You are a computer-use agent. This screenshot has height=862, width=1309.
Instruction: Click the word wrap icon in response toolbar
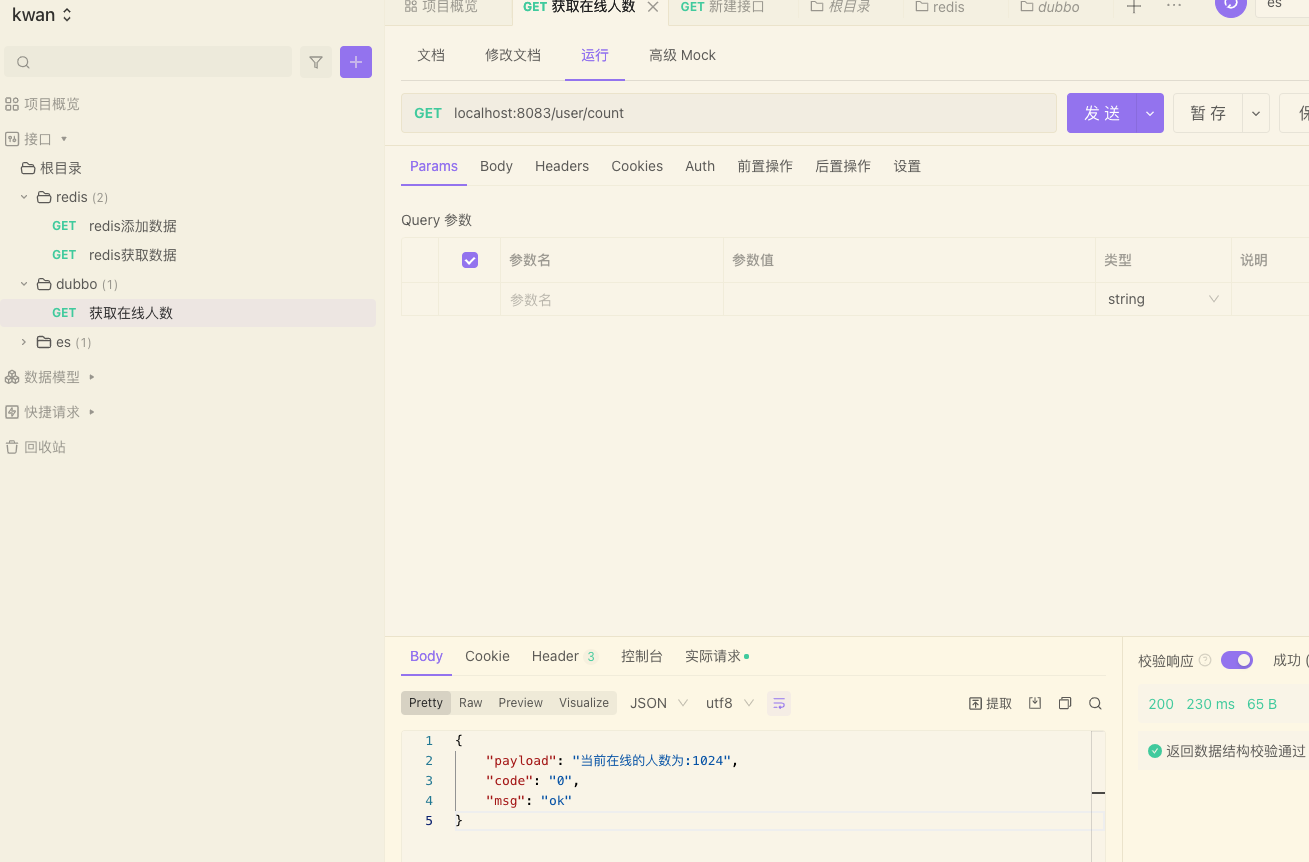pos(779,703)
